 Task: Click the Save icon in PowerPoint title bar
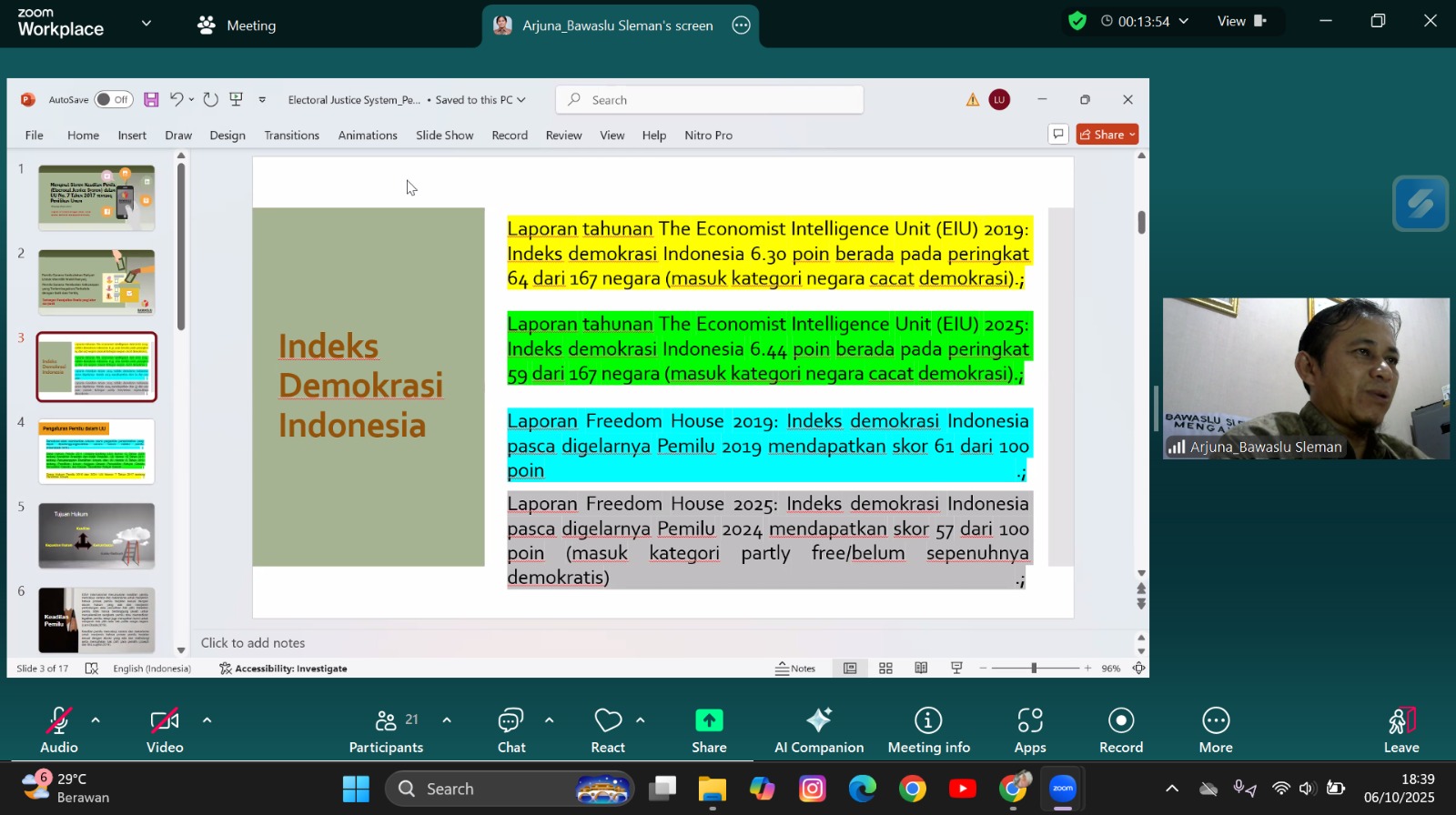point(151,100)
